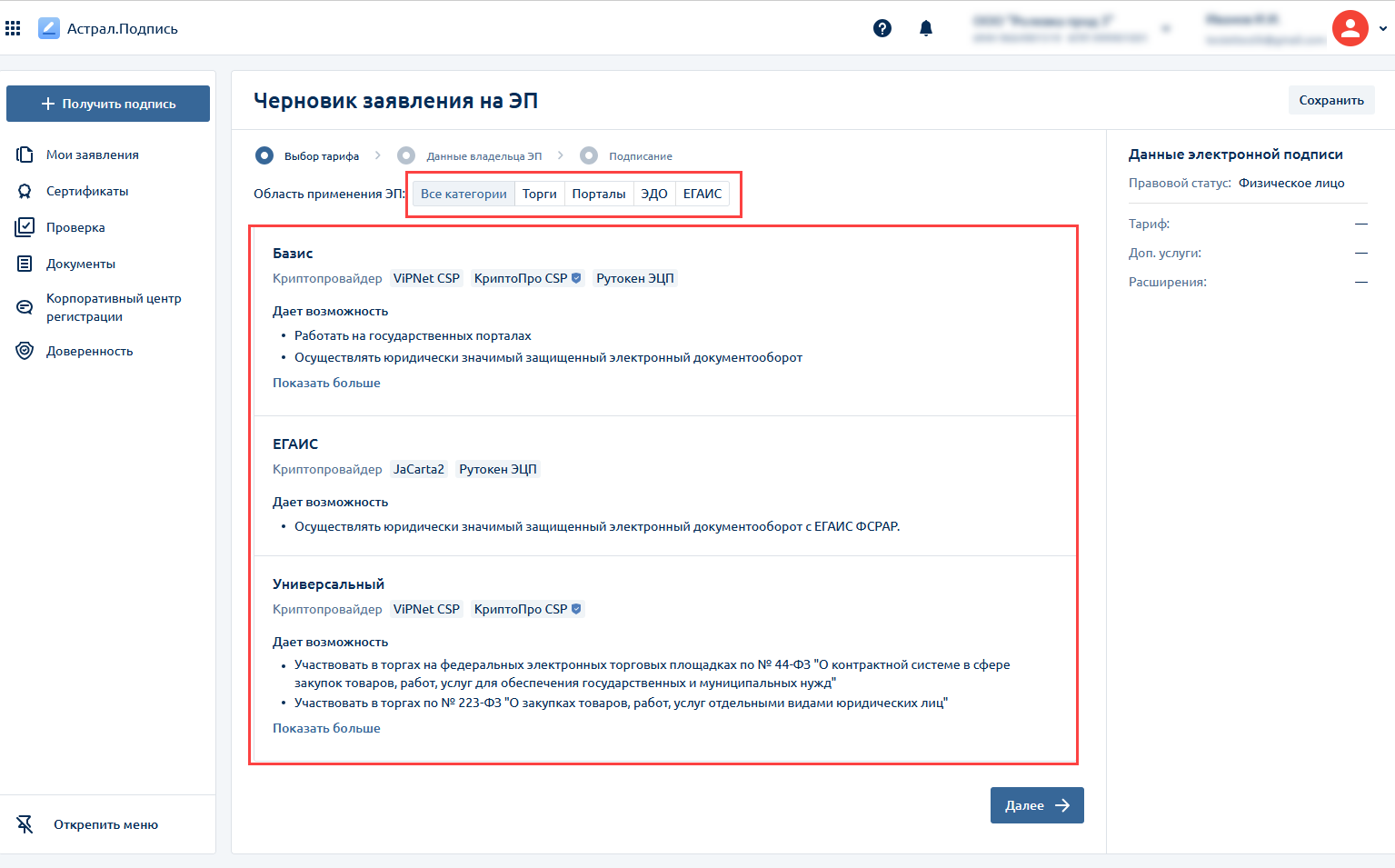This screenshot has height=868, width=1395.
Task: Select the ЕГАИС category filter tab
Action: click(x=702, y=194)
